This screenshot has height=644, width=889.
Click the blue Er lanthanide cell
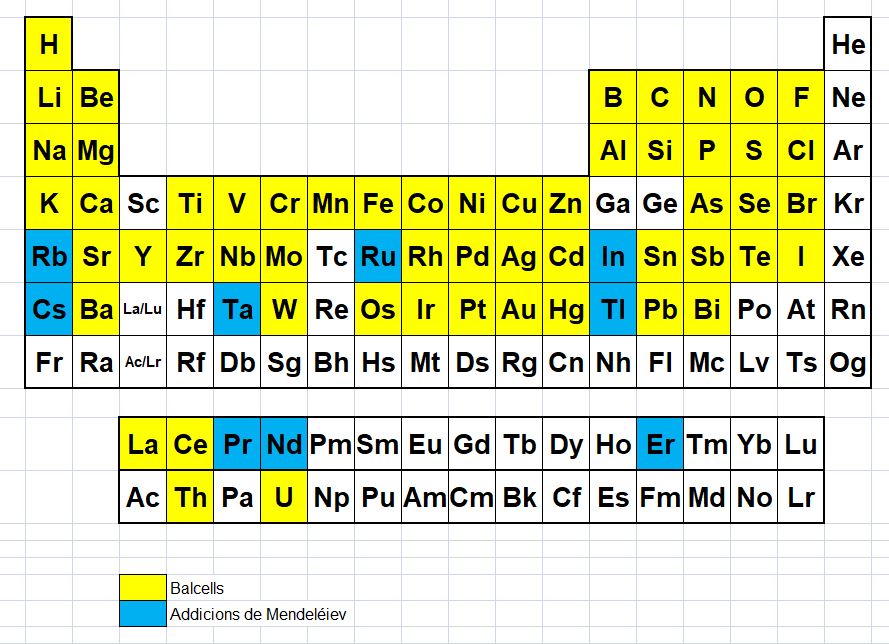point(660,444)
